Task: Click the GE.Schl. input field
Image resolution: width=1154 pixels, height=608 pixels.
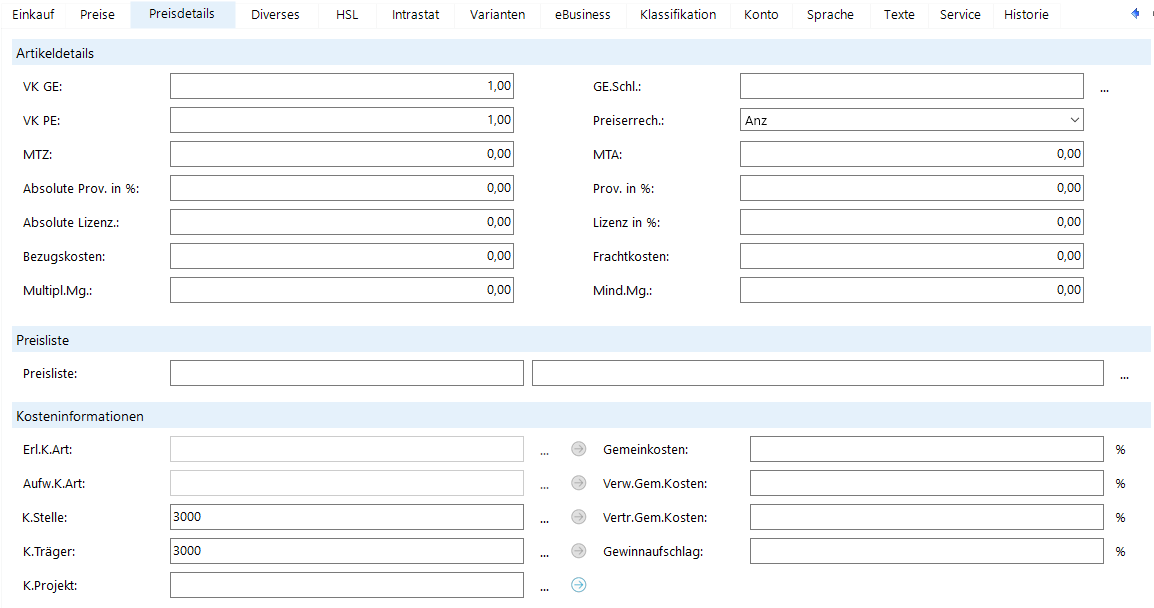Action: [912, 86]
